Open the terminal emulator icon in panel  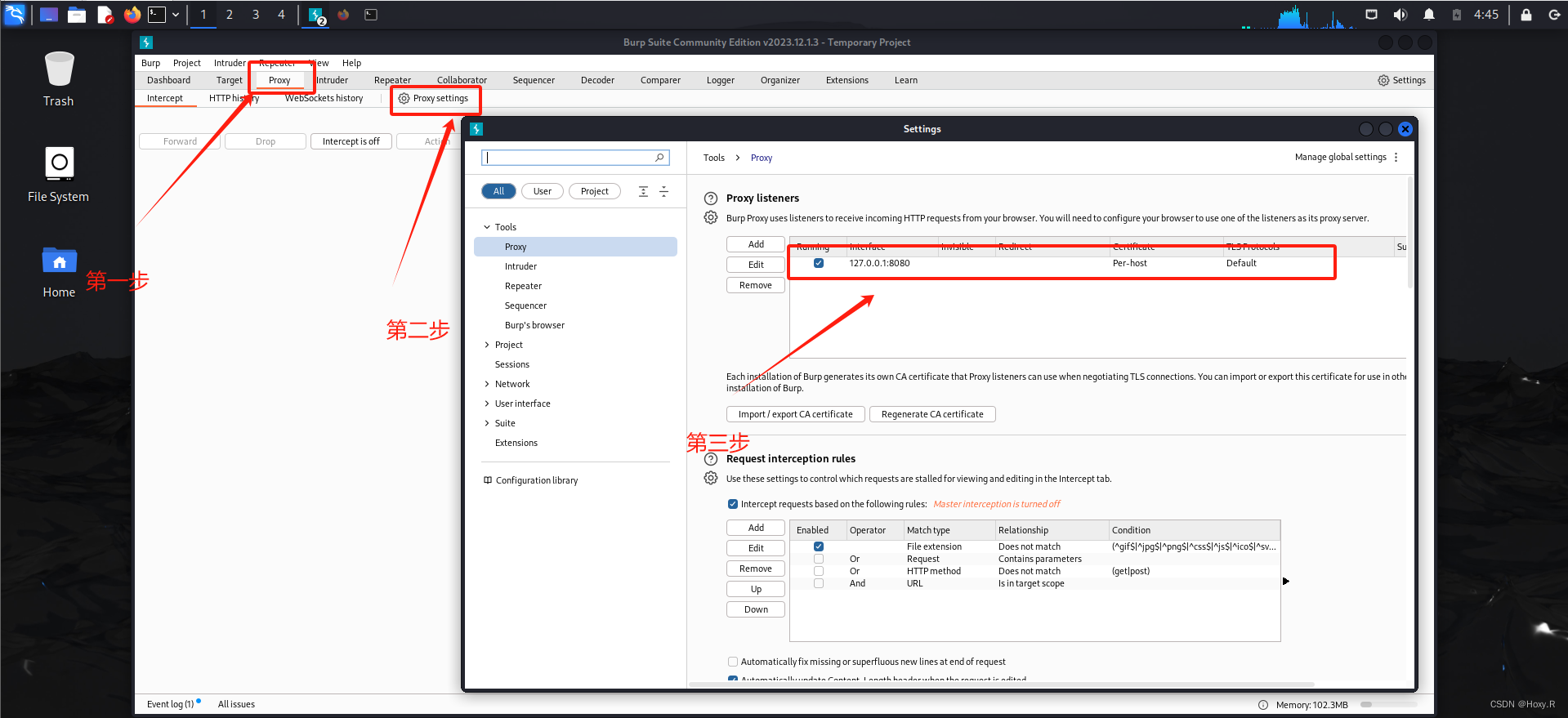tap(157, 15)
